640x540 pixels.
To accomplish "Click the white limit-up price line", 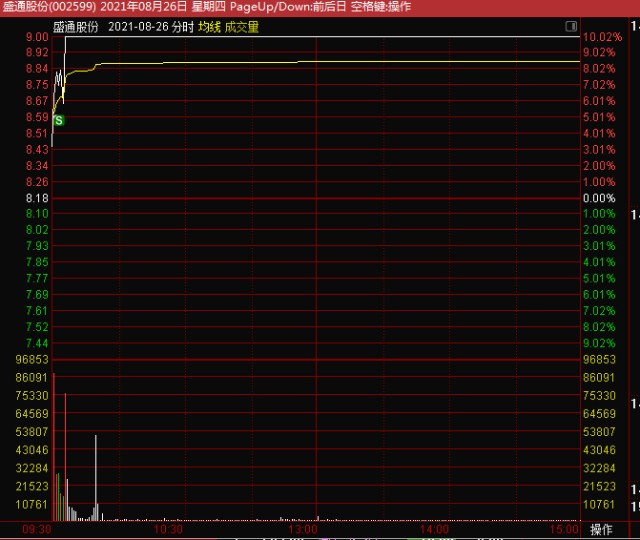I will click(322, 37).
